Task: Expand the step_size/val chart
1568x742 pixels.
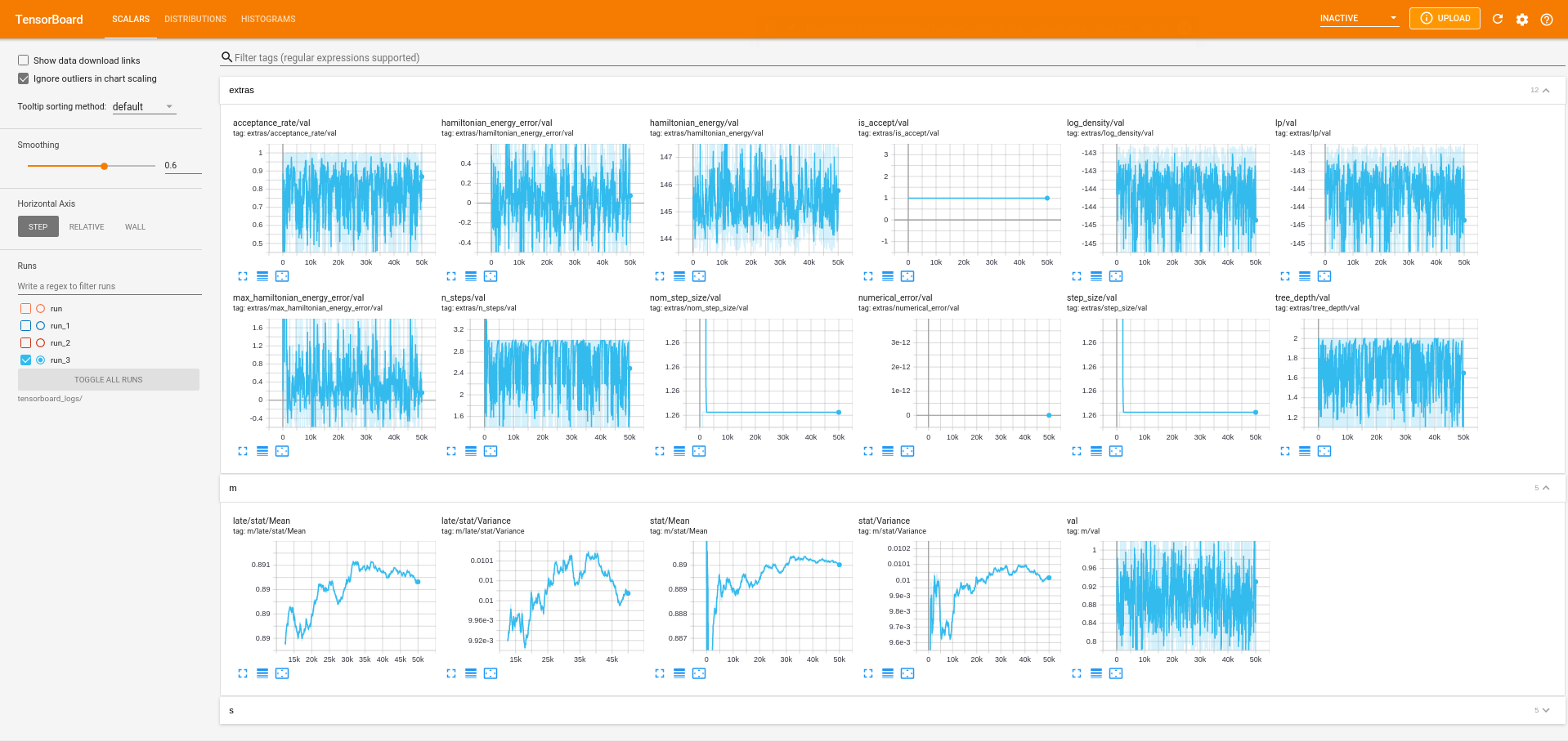Action: [1076, 451]
